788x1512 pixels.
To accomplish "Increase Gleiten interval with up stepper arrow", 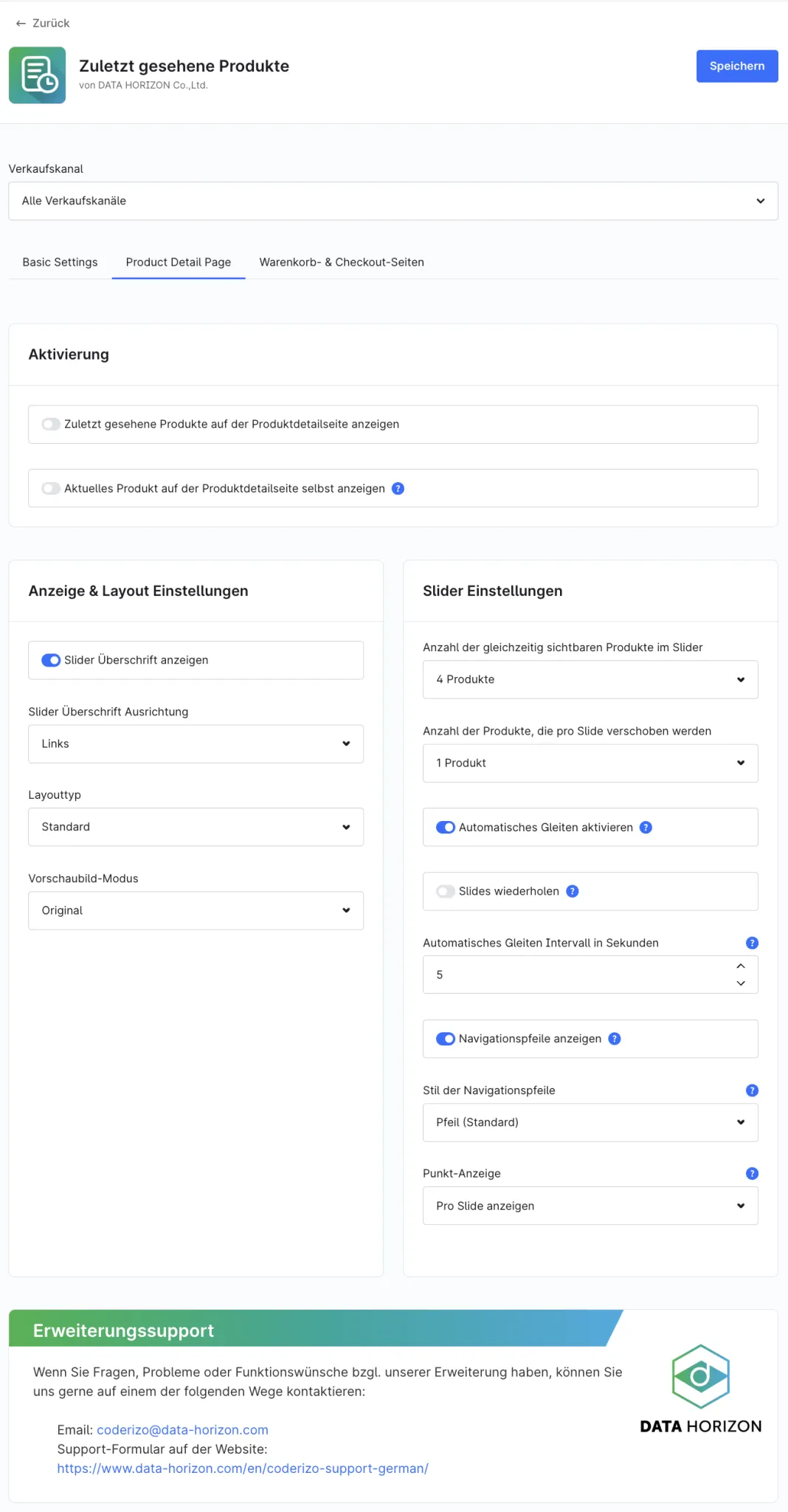I will pos(741,966).
